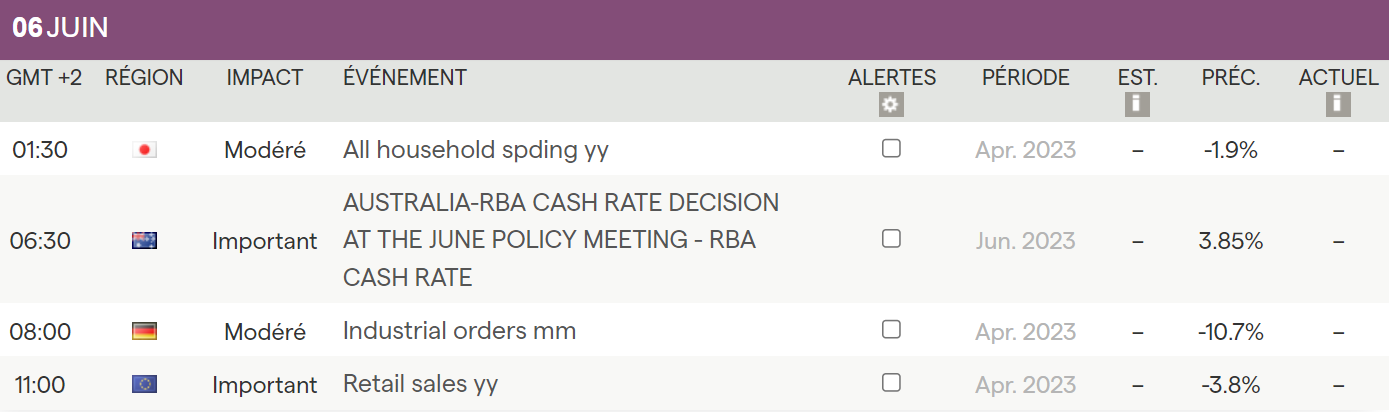Tick alert checkbox for RBA cash rate
The width and height of the screenshot is (1389, 412).
coord(891,239)
